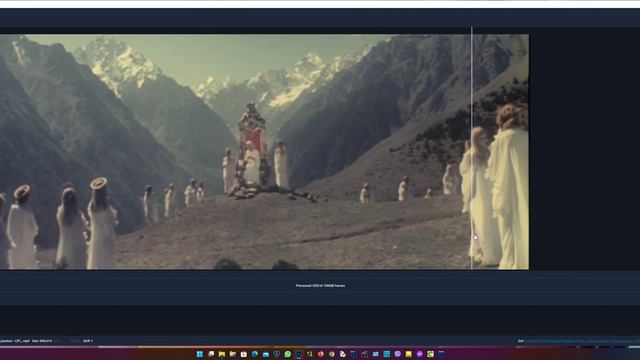Open the Windows Start menu
This screenshot has height=360, width=640.
(x=200, y=354)
